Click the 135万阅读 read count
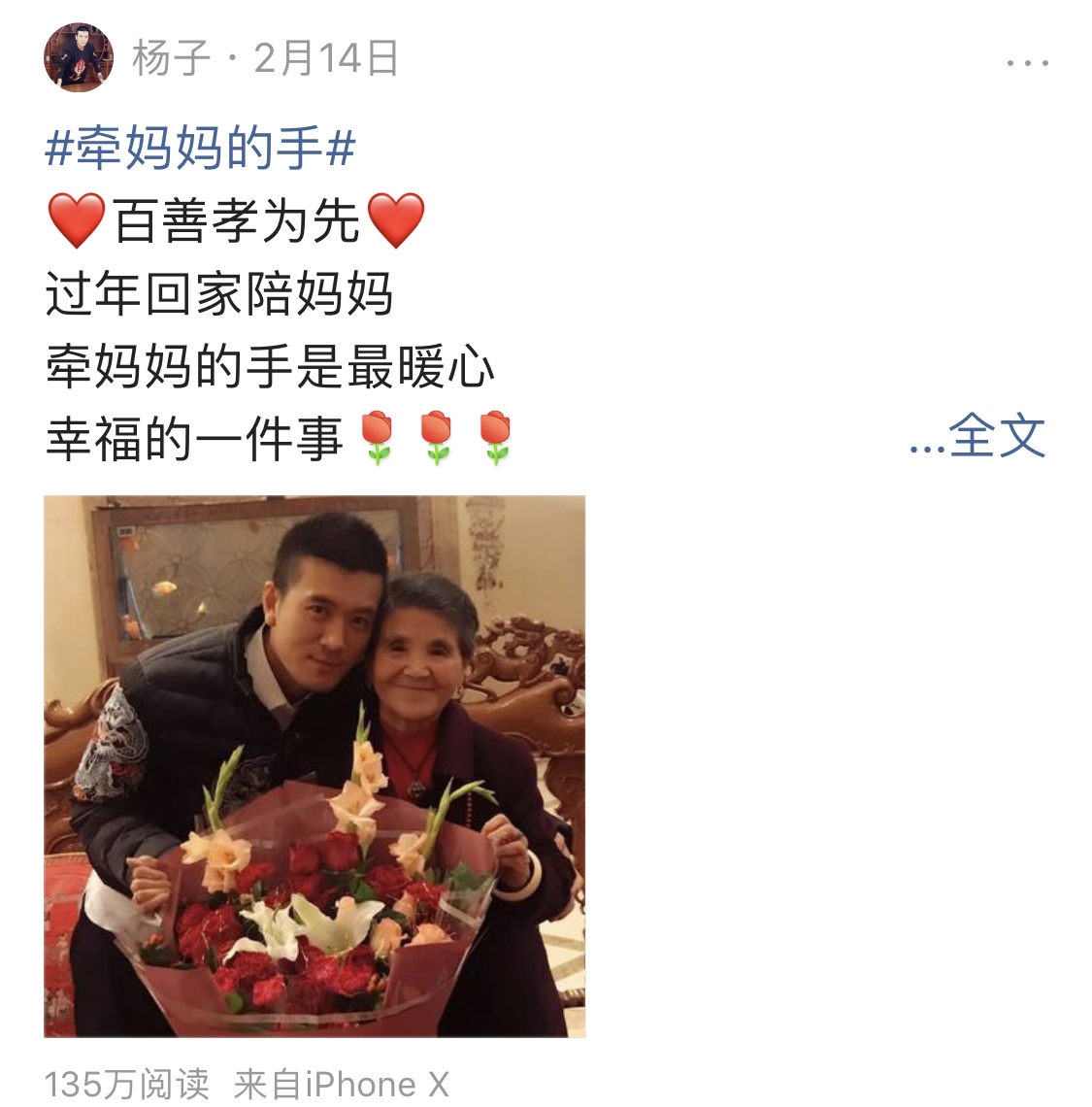 127,1085
